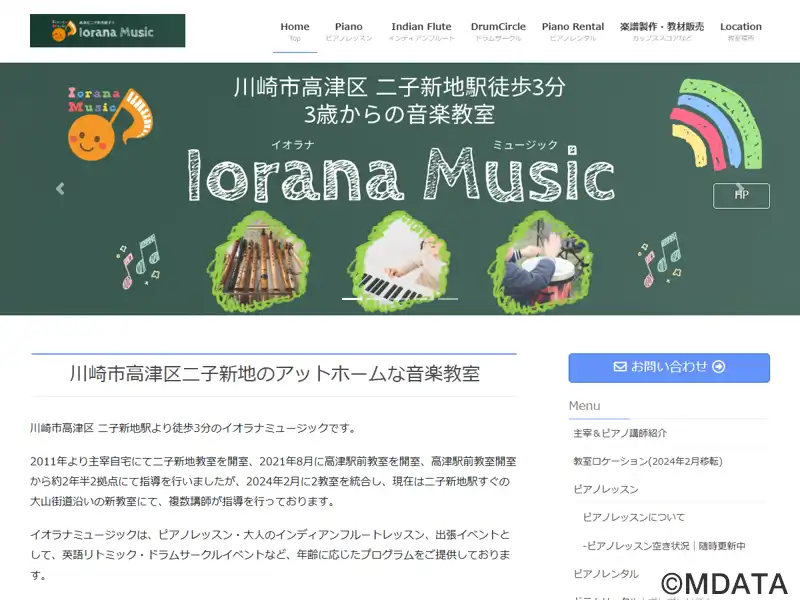
Task: Go to previous carousel slide arrow
Action: point(60,189)
